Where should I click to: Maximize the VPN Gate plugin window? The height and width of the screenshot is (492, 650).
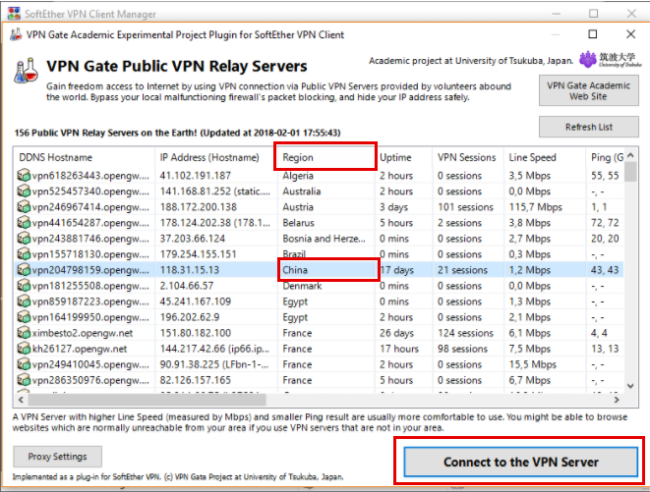(x=593, y=34)
